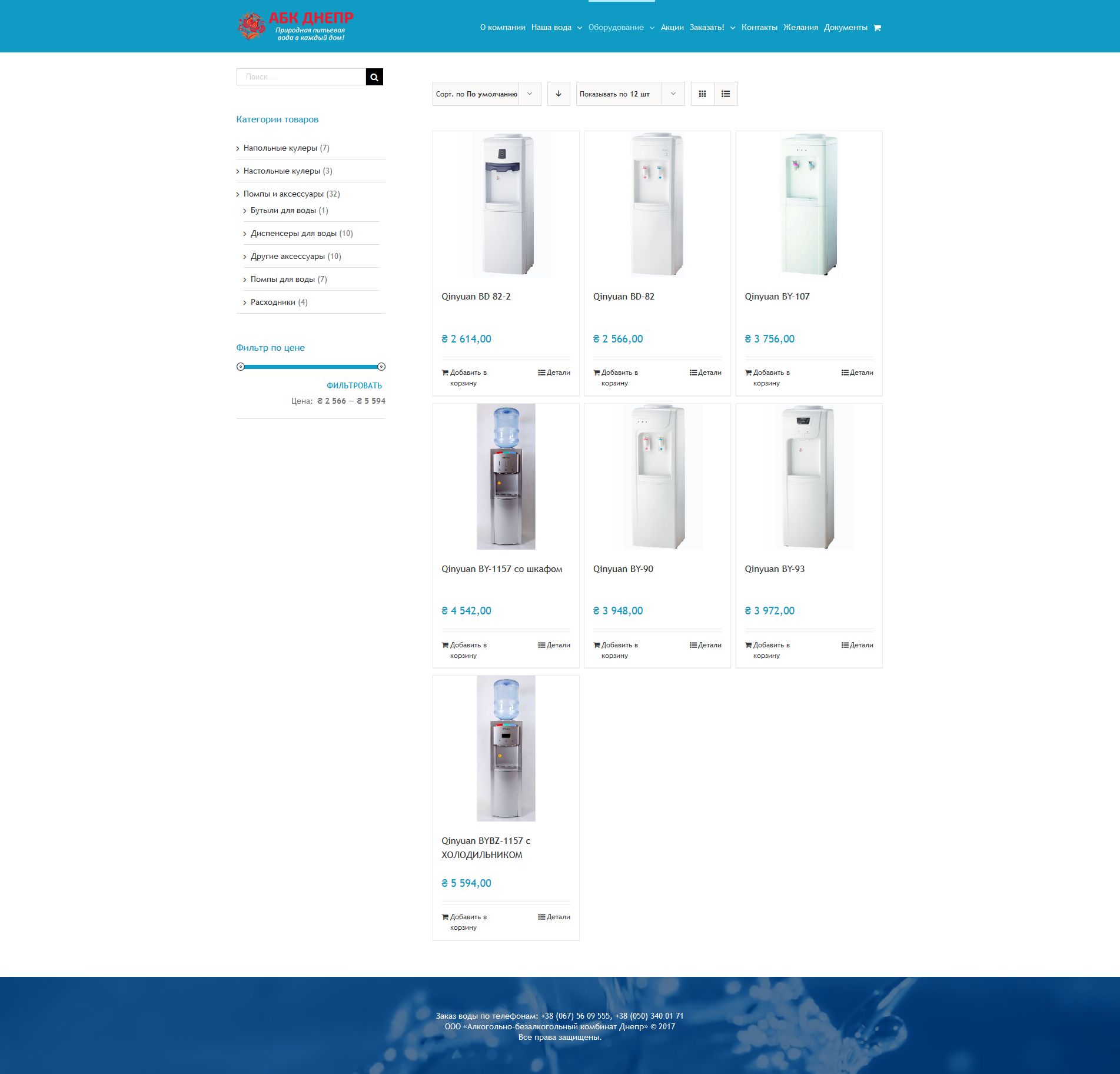This screenshot has height=1074, width=1120.
Task: Click the ФИЛЬТРОВАТЬ button
Action: (354, 386)
